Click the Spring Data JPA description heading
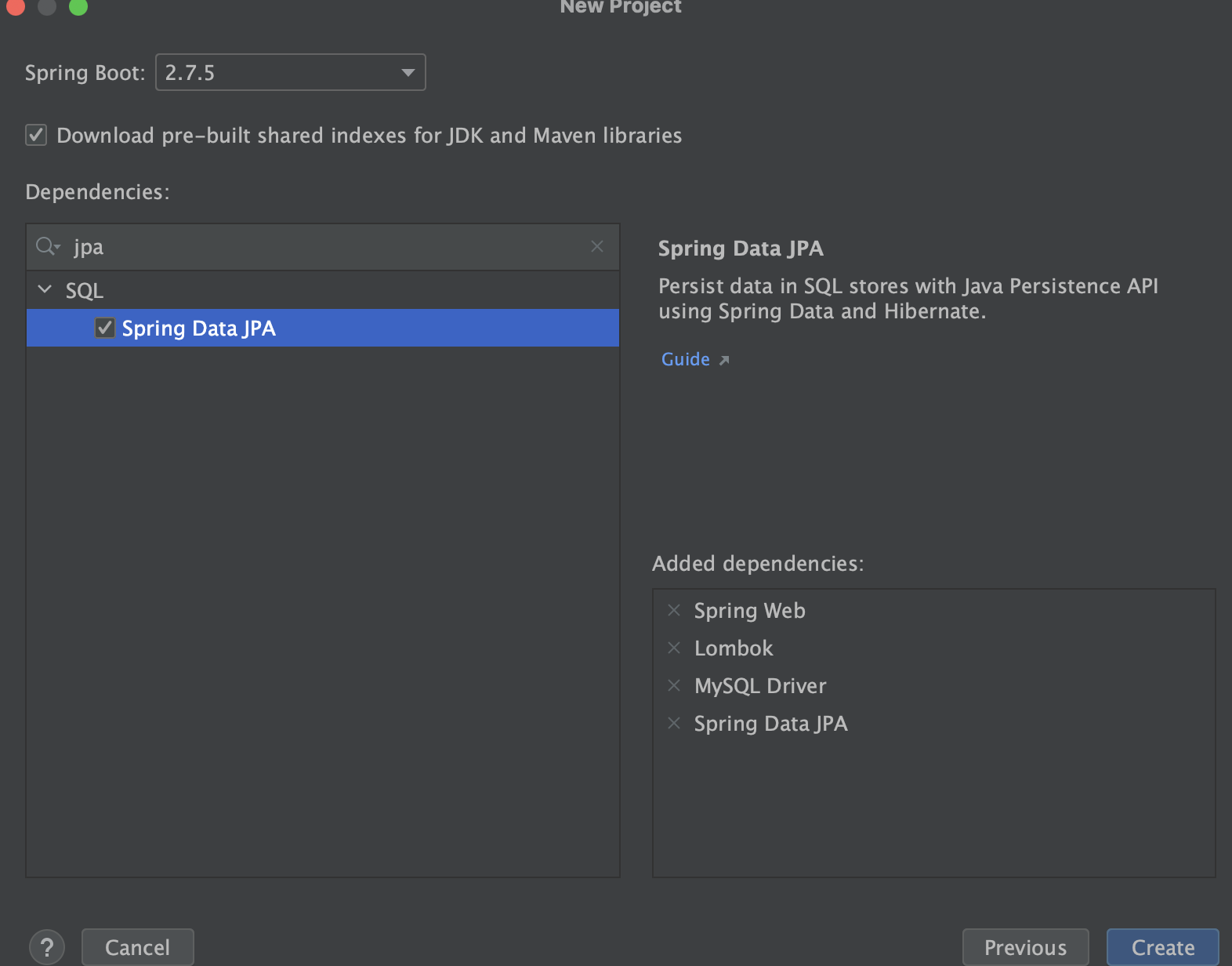Viewport: 1232px width, 966px height. [x=741, y=249]
